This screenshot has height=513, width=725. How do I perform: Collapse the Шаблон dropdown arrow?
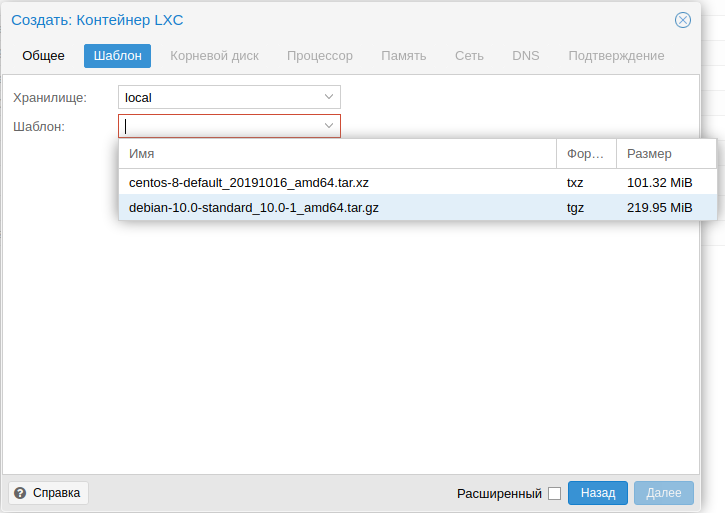pos(329,126)
